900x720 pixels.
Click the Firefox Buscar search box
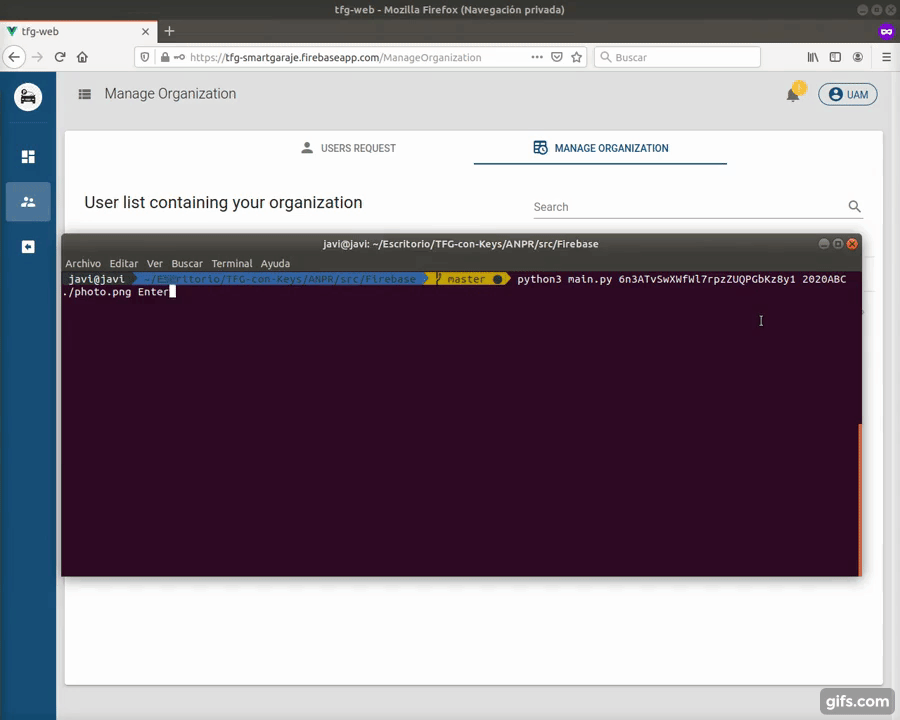(680, 58)
